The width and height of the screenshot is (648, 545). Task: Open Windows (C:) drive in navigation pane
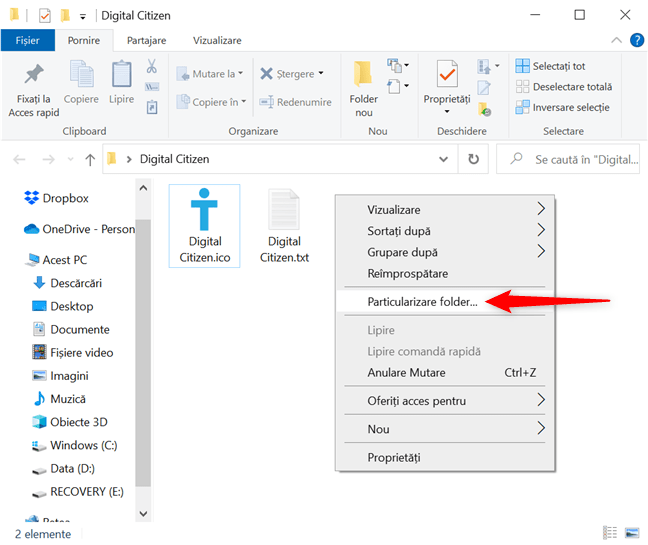point(75,445)
